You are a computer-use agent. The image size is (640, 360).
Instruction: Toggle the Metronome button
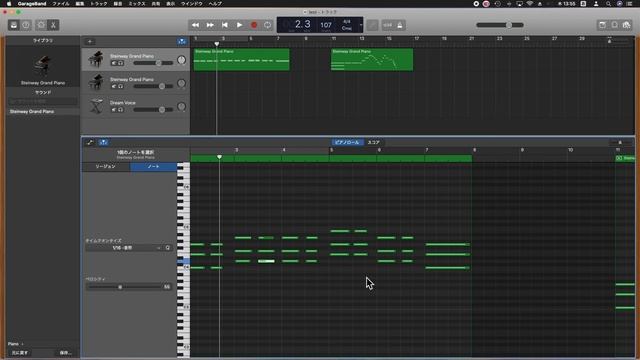[x=400, y=25]
